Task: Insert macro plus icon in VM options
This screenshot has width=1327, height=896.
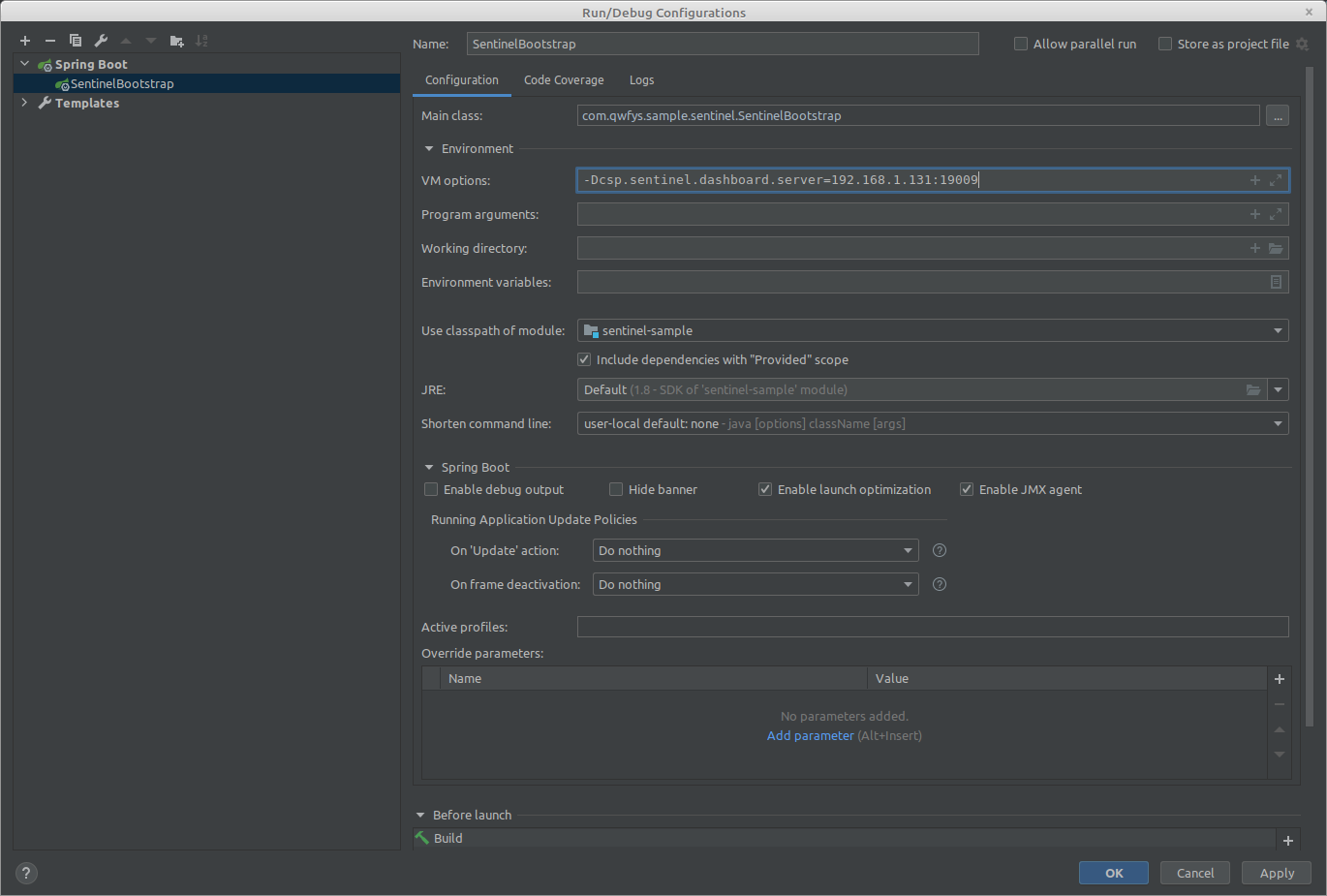Action: click(x=1255, y=180)
